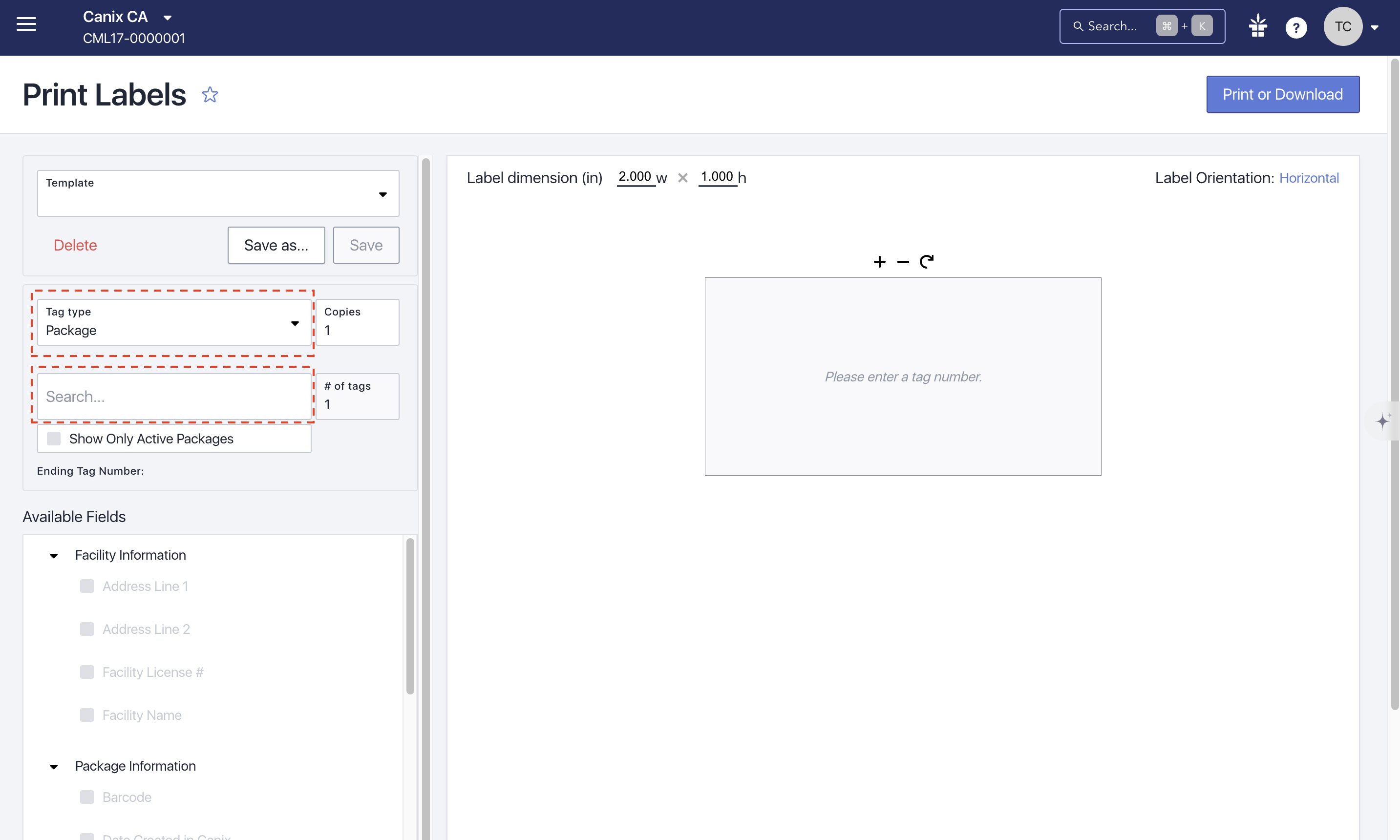This screenshot has height=840, width=1400.
Task: Check the Address Line 1 field
Action: [x=86, y=586]
